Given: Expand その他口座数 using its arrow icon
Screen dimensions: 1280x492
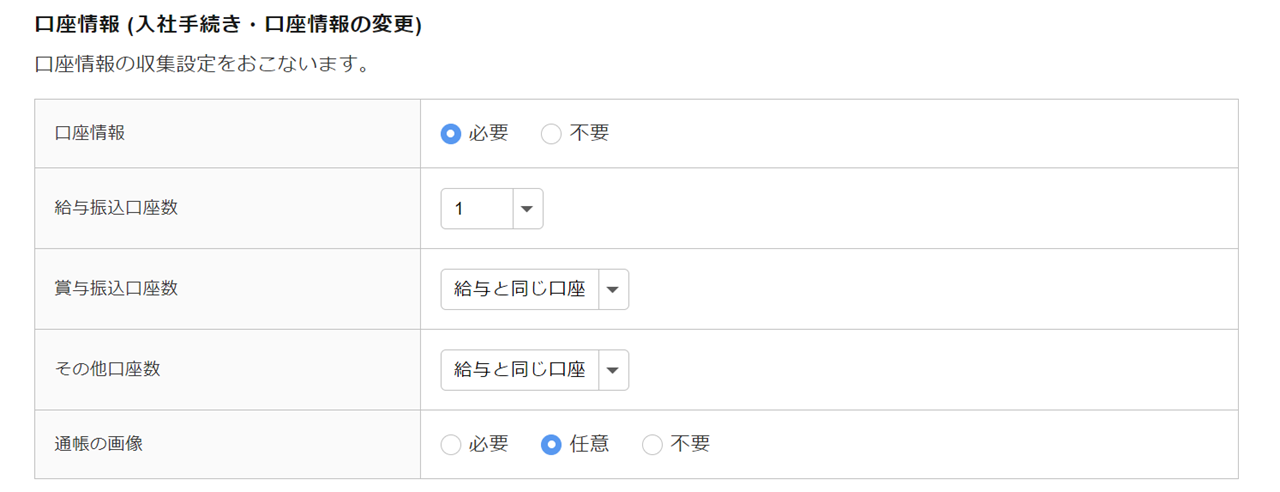Looking at the screenshot, I should pos(613,371).
